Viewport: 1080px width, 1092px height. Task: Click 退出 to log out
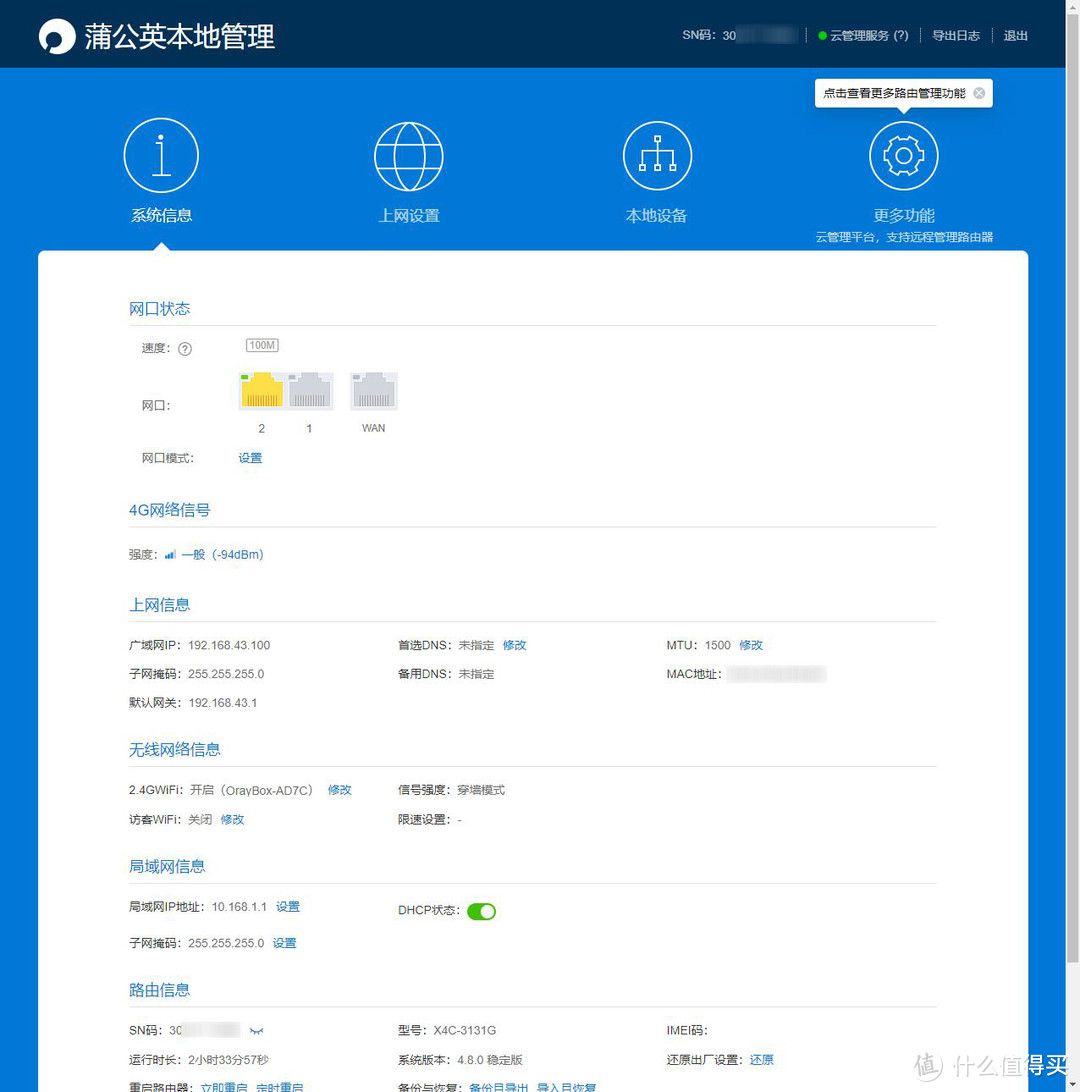point(1015,36)
